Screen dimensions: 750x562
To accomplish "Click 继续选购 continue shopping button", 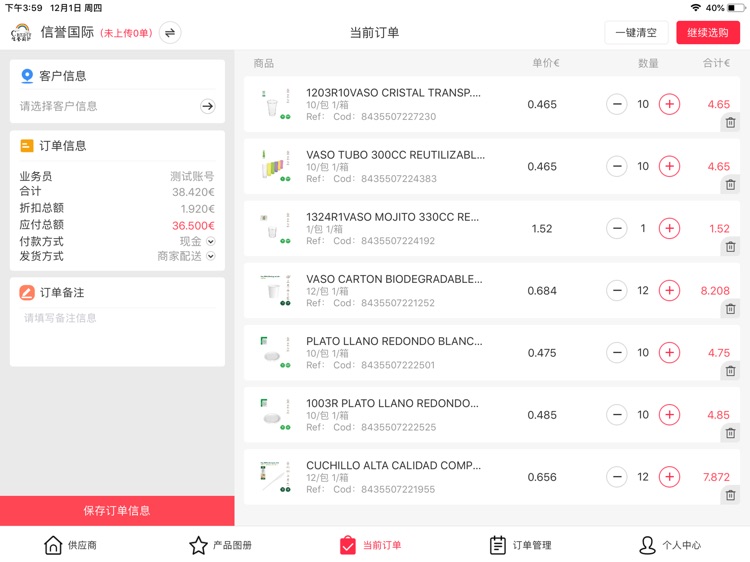I will point(708,33).
